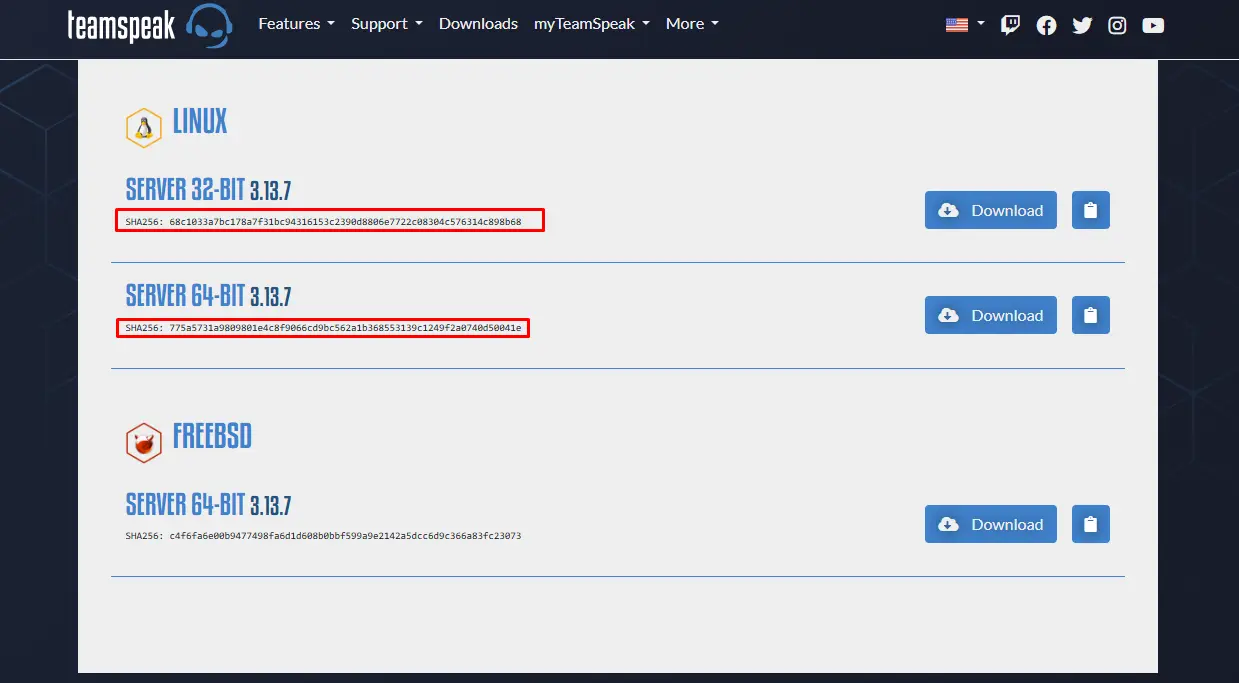1239x683 pixels.
Task: Go to Downloads in navigation bar
Action: coord(478,24)
